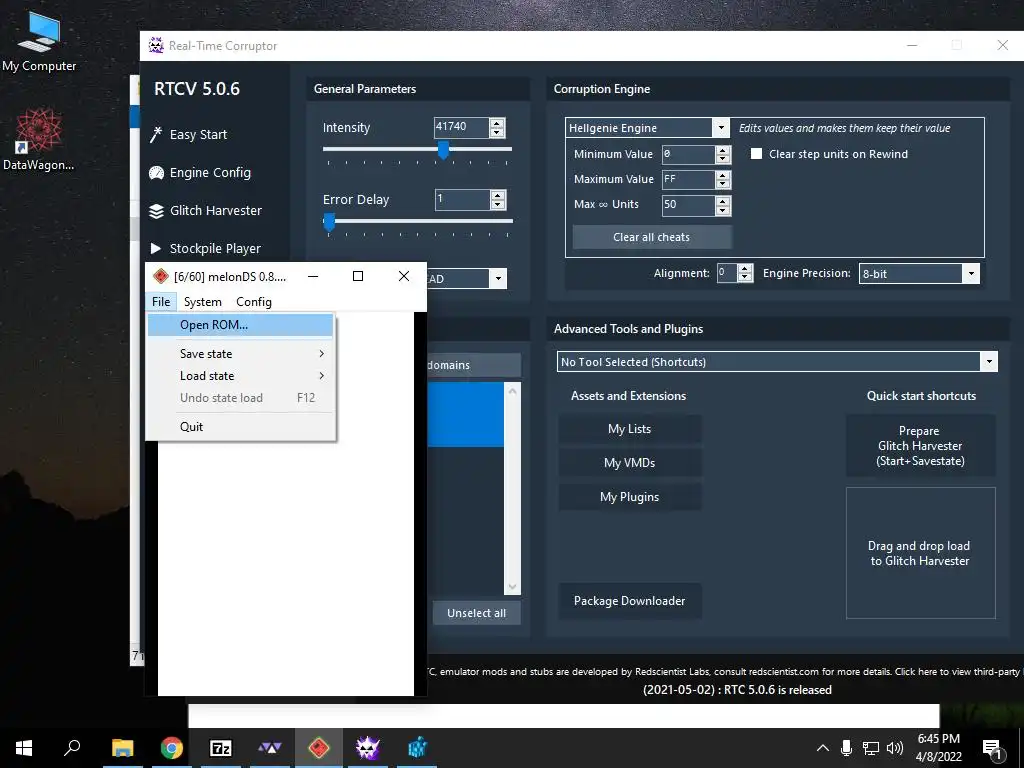Screen dimensions: 1024x768
Task: Open the blue puzzle taskbar app
Action: click(x=417, y=748)
